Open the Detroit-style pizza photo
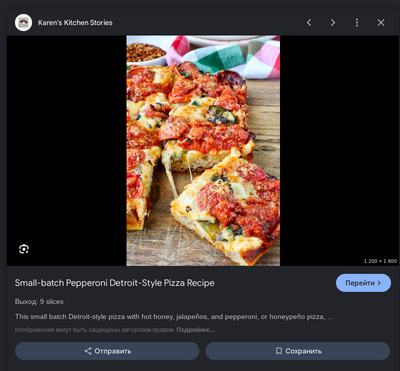The width and height of the screenshot is (400, 371). [x=203, y=151]
